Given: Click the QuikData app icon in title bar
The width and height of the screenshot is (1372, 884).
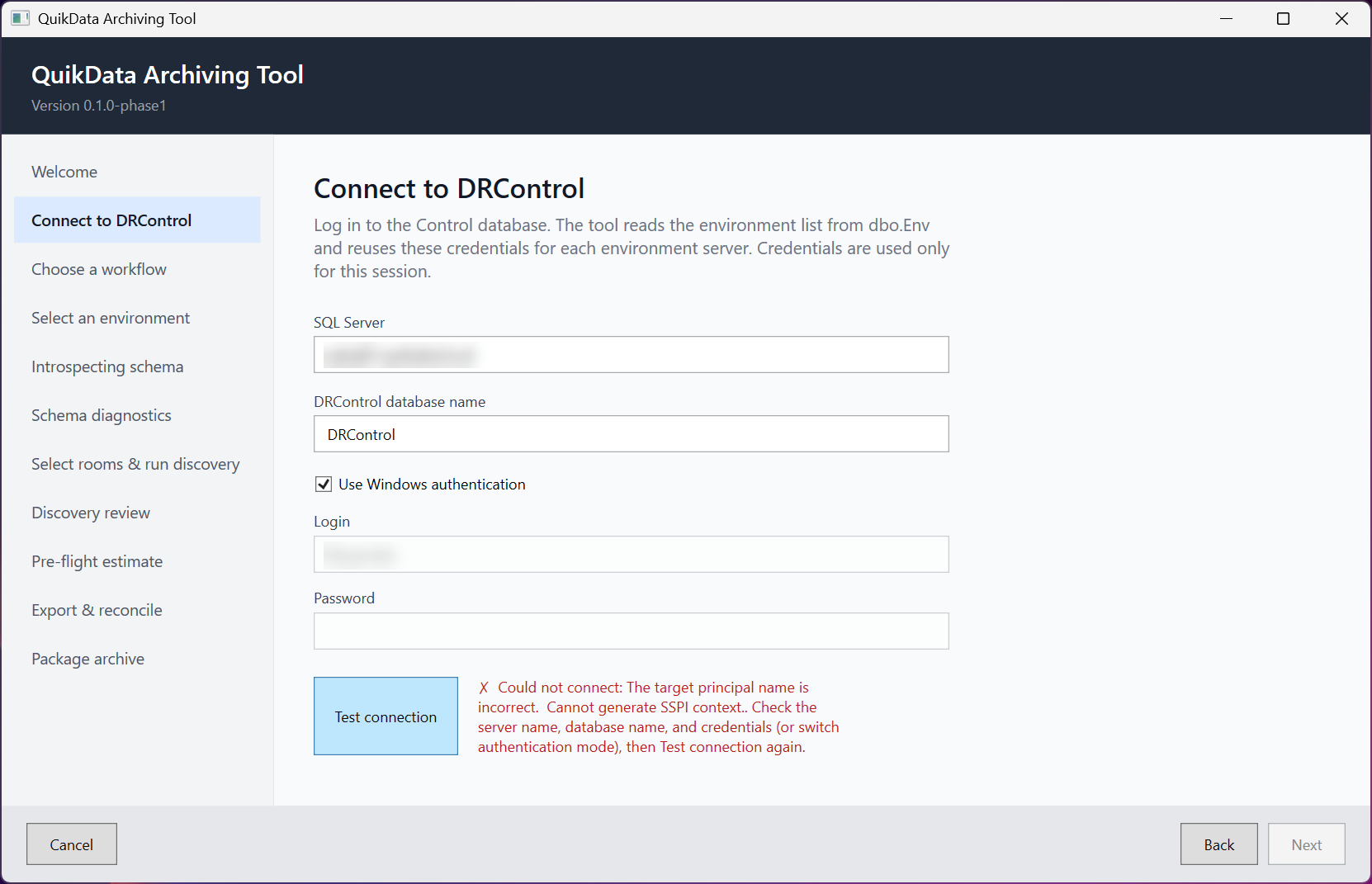Looking at the screenshot, I should pyautogui.click(x=20, y=18).
